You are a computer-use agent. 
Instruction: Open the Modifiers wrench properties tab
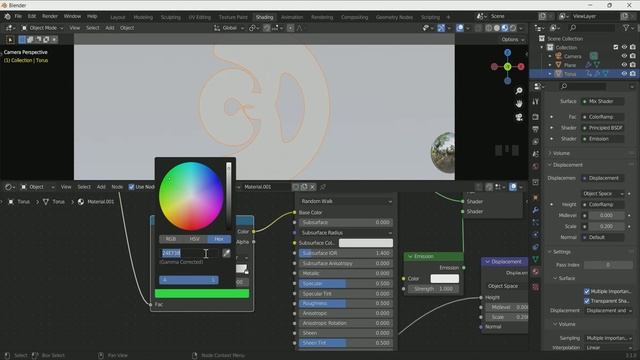point(536,210)
